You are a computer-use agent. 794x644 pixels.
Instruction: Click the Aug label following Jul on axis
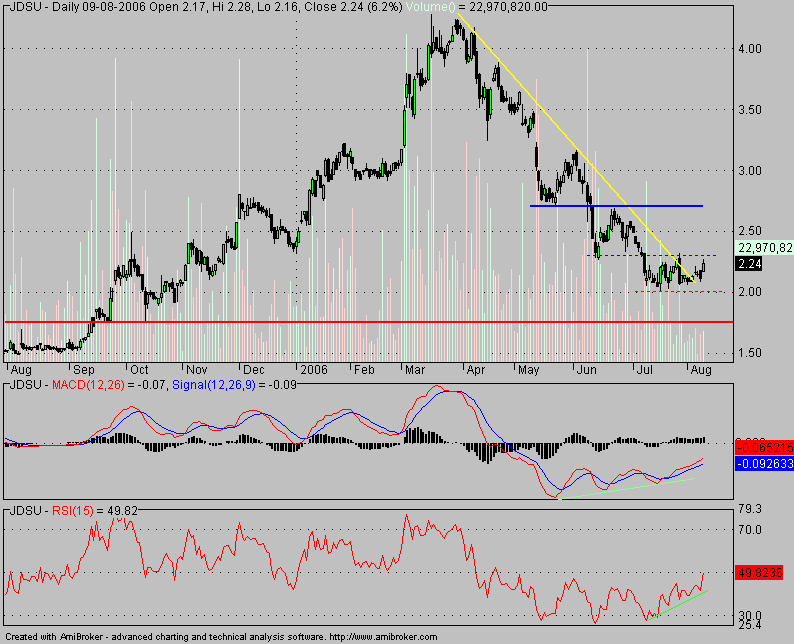pos(701,370)
